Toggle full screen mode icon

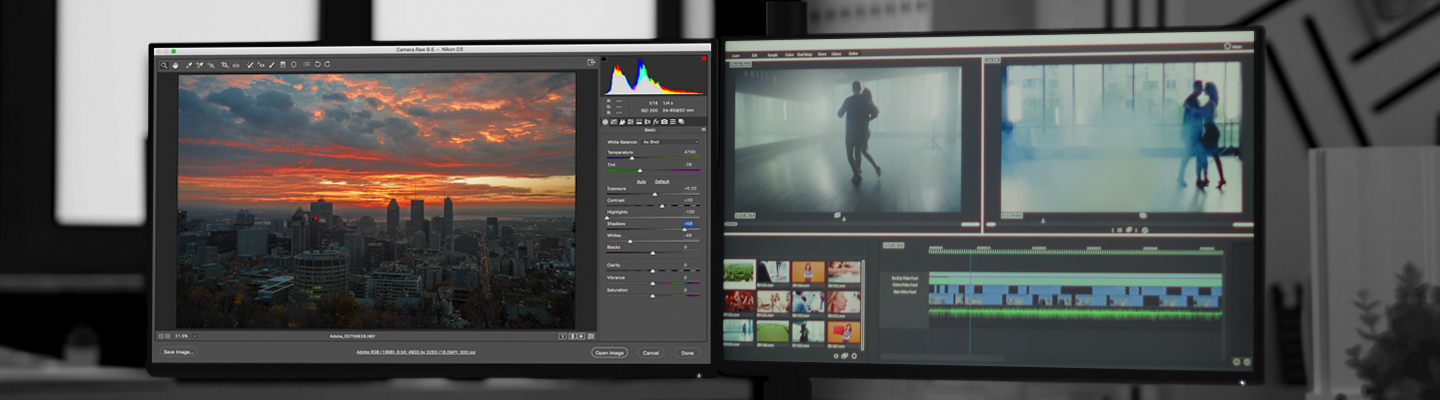tap(591, 63)
